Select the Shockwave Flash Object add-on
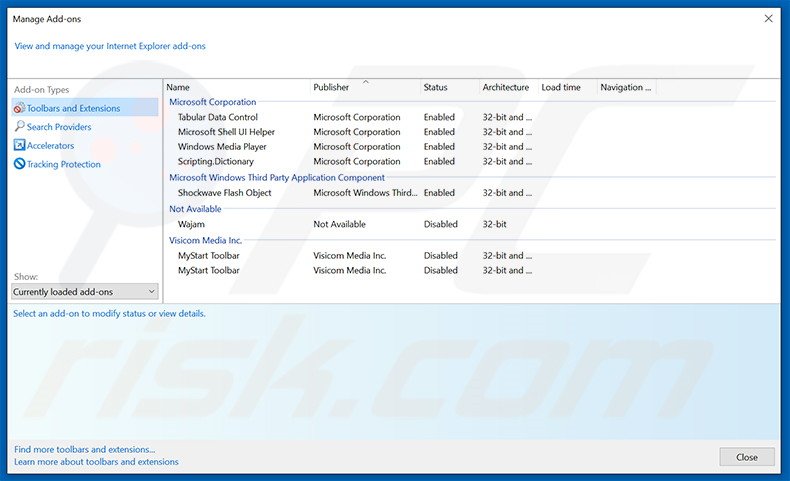 [x=225, y=193]
